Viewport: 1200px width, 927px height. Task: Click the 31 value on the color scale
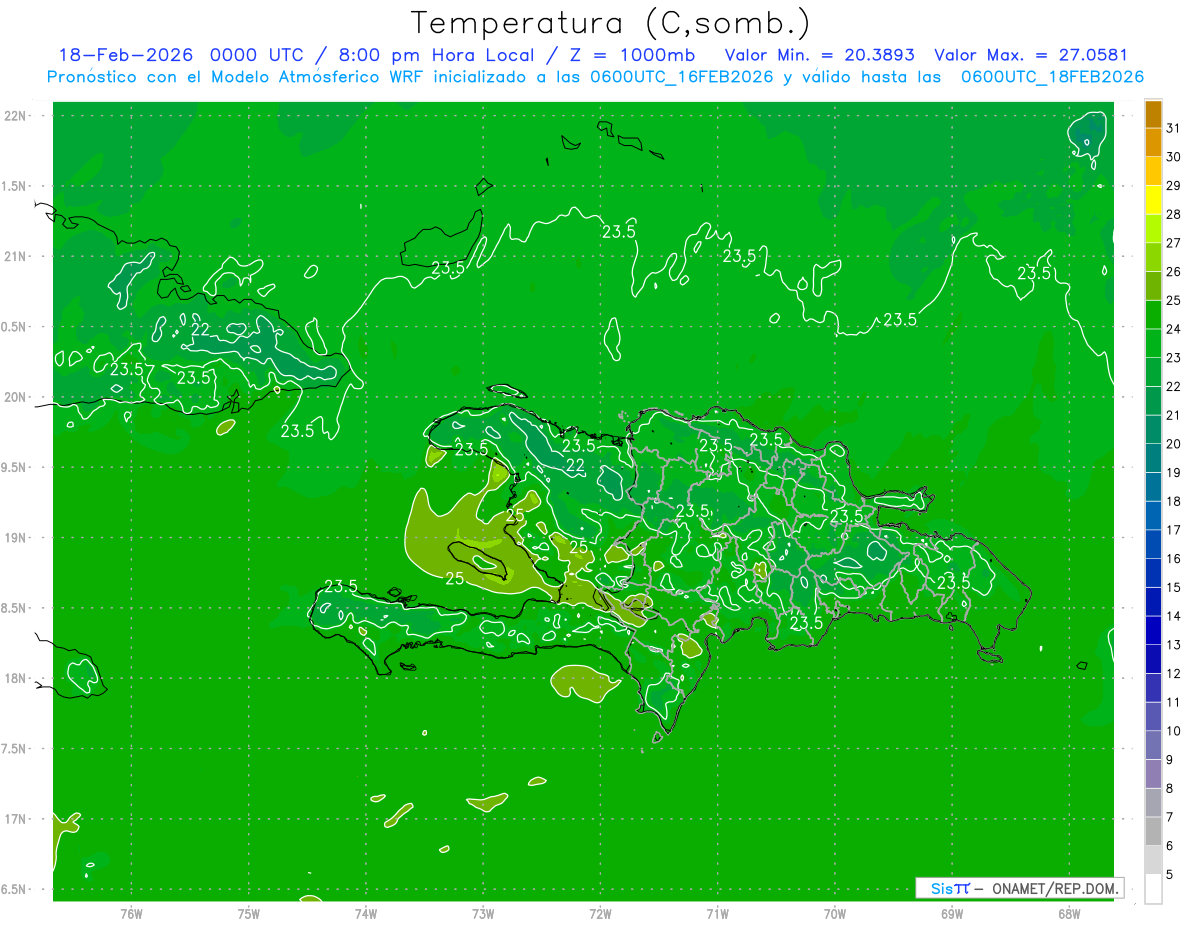tap(1174, 128)
